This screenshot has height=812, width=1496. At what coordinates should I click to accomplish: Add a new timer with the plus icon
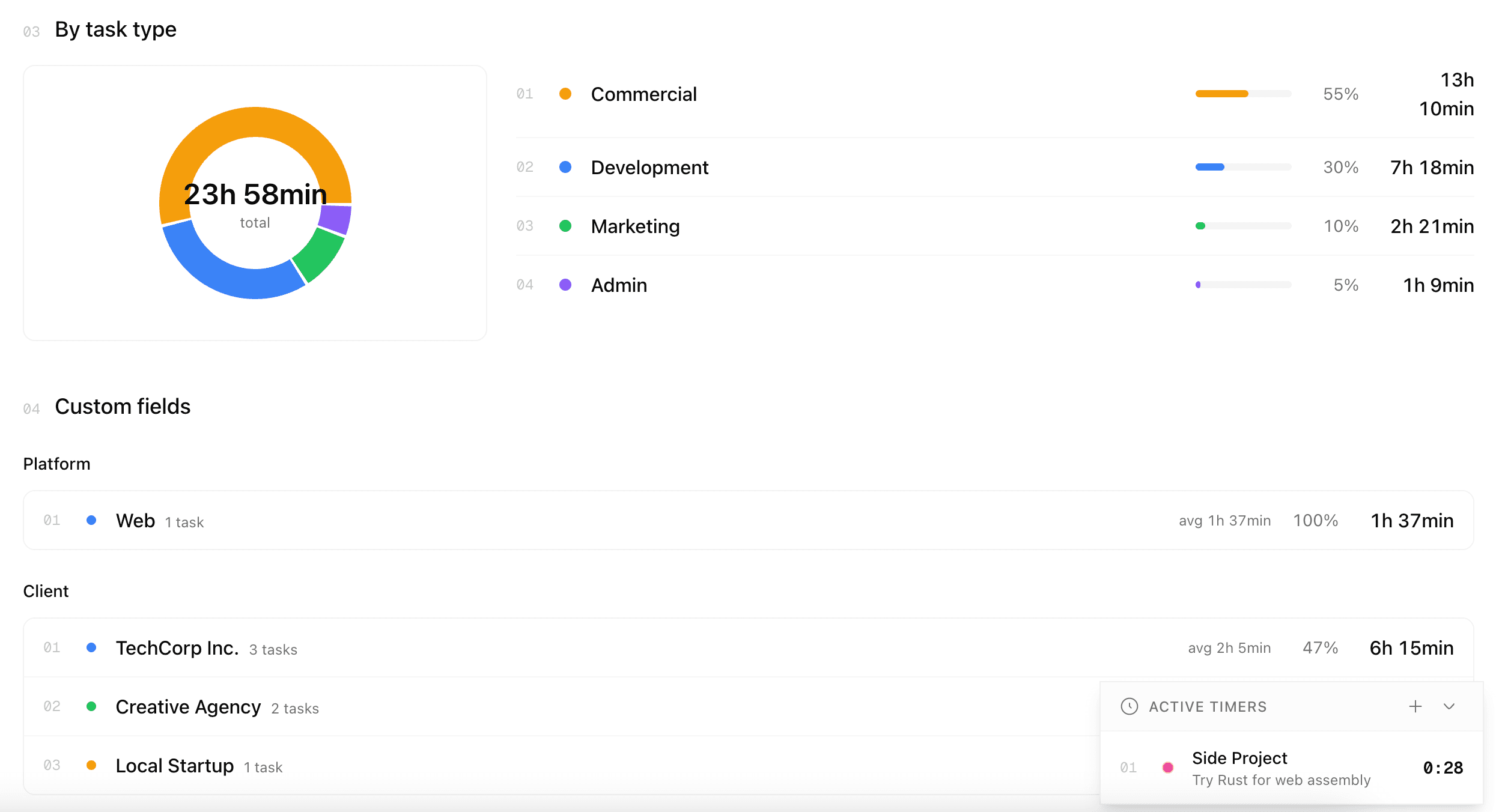[1416, 707]
